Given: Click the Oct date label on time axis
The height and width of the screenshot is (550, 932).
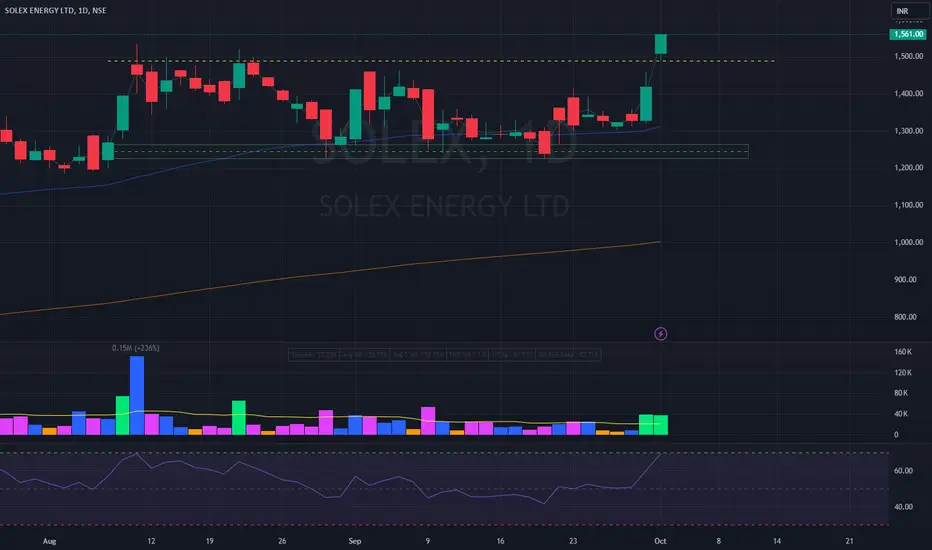Looking at the screenshot, I should 660,541.
